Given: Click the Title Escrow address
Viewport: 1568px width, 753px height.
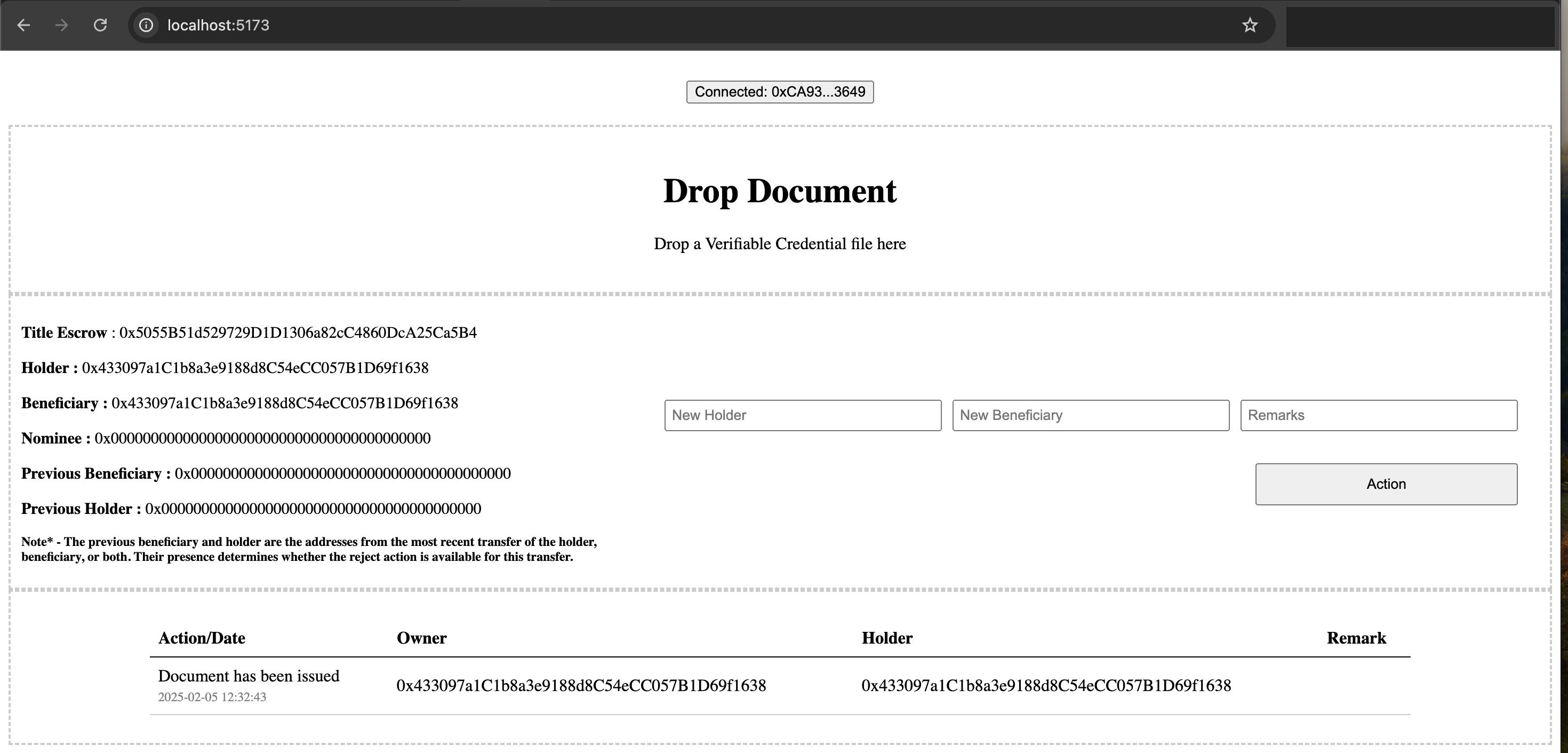Looking at the screenshot, I should (298, 332).
